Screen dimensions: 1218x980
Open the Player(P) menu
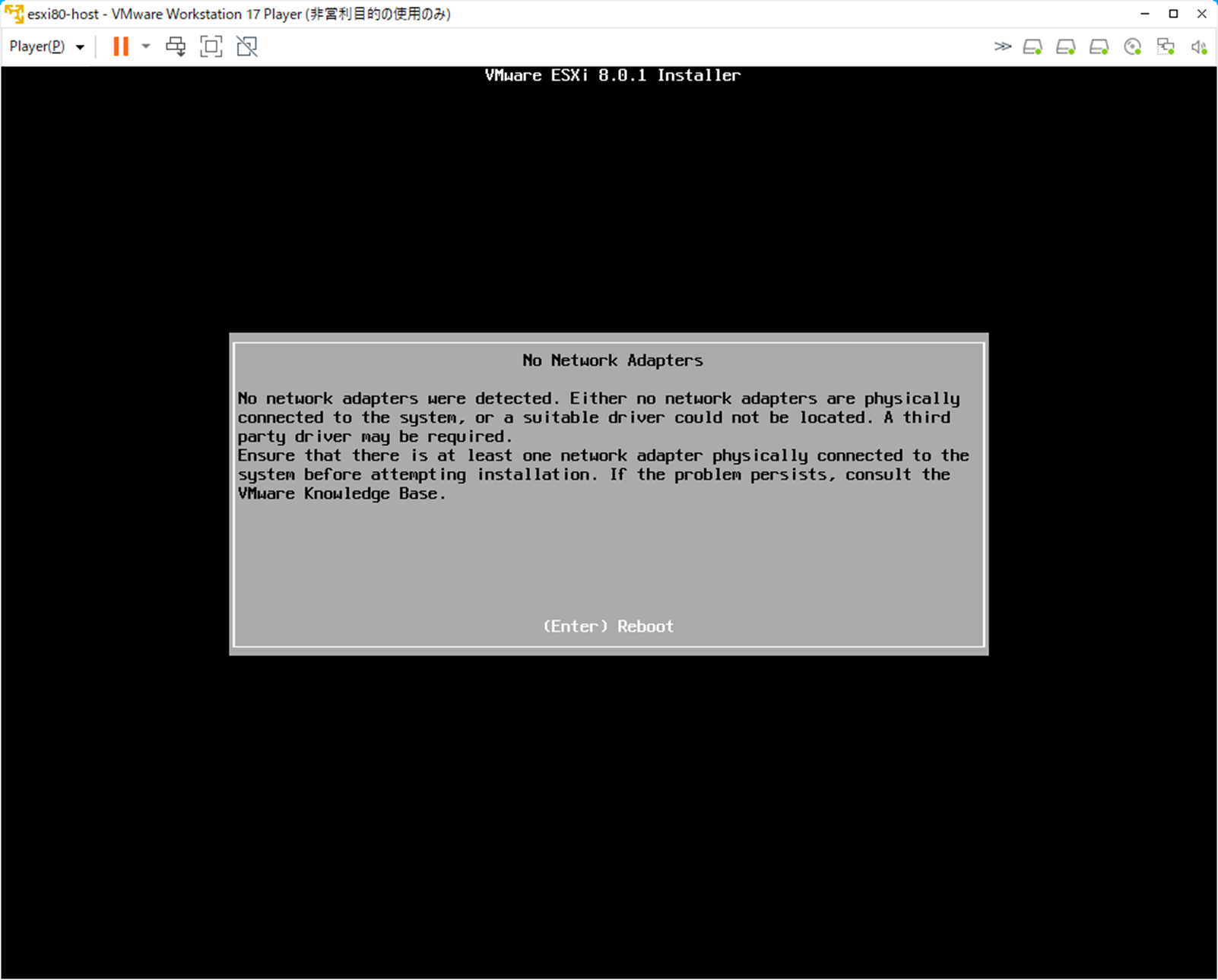pos(46,46)
